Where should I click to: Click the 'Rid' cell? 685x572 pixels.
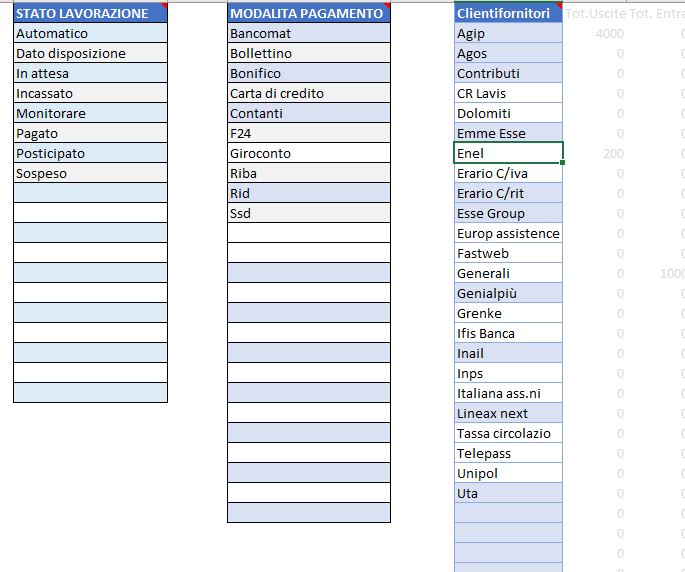[x=309, y=194]
